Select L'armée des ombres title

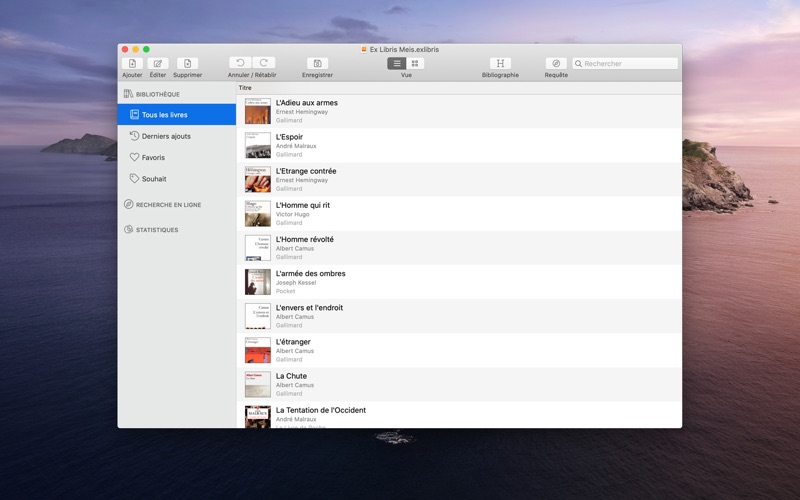point(311,273)
